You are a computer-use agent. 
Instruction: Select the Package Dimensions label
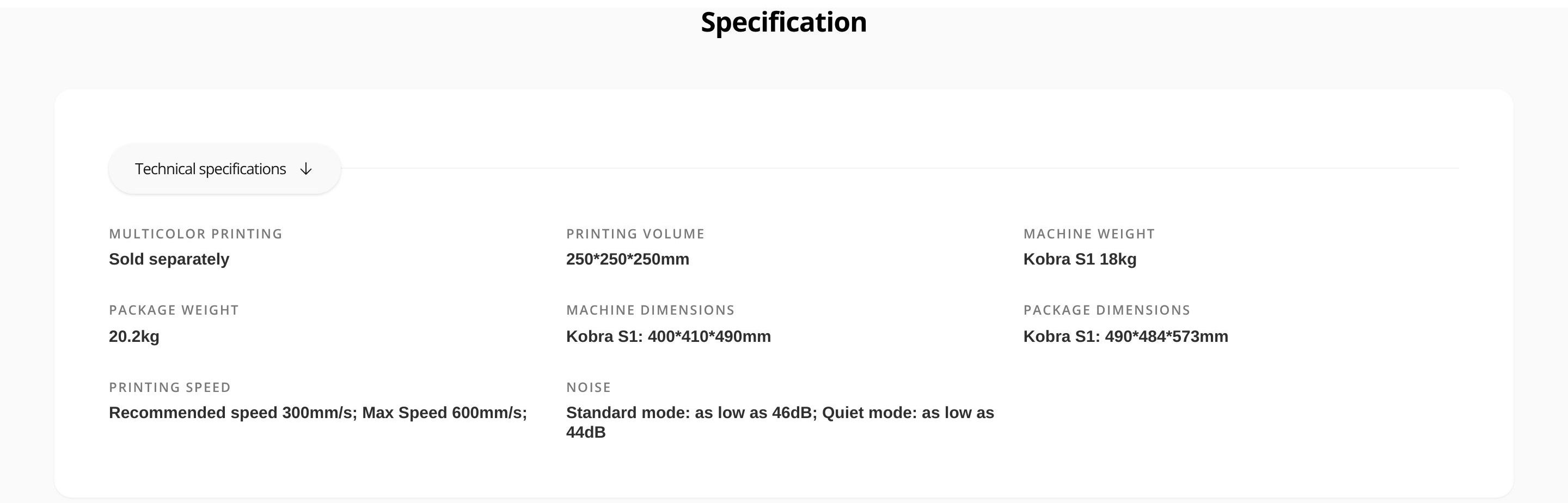coord(1107,310)
